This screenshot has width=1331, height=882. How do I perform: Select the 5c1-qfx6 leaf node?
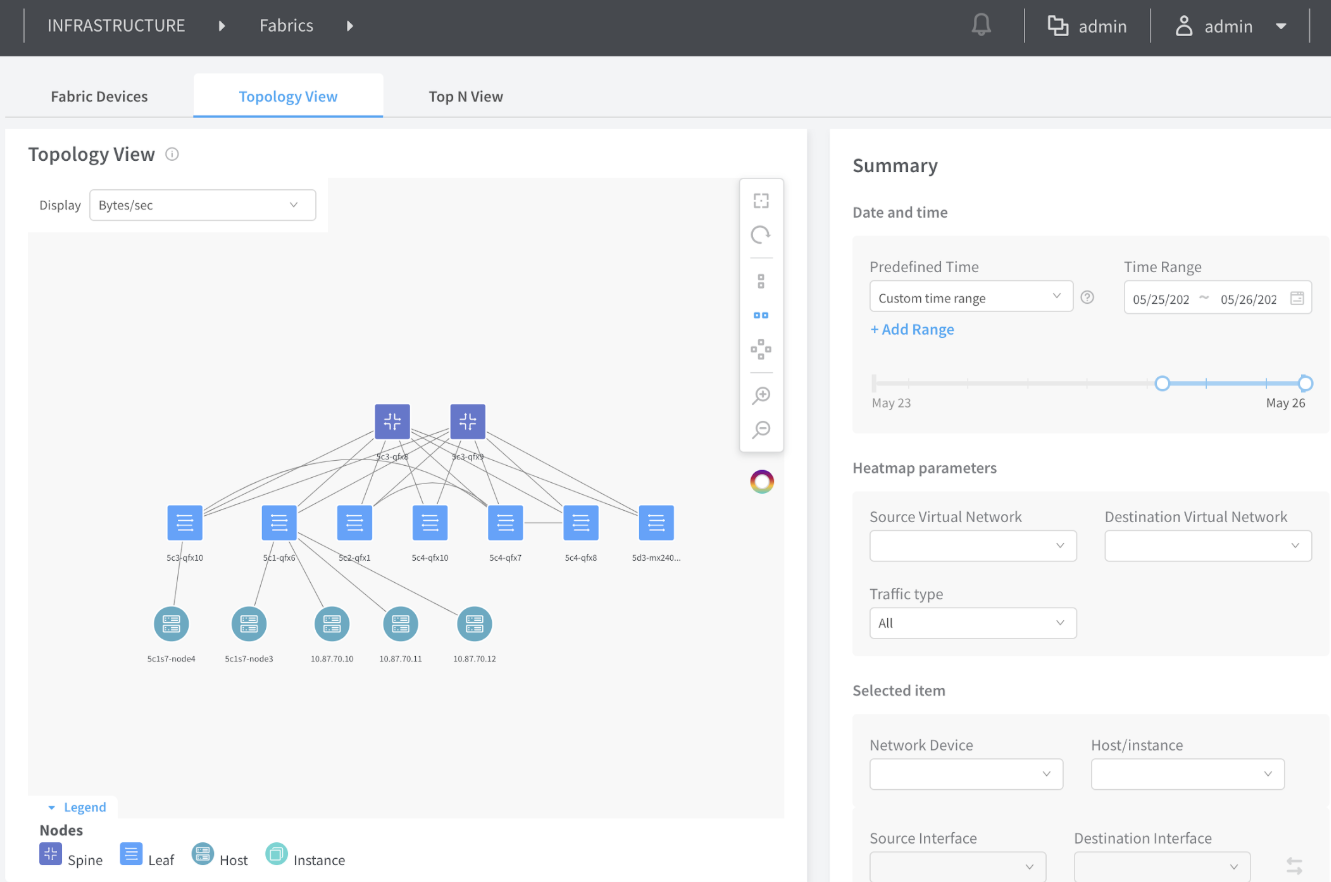[279, 523]
